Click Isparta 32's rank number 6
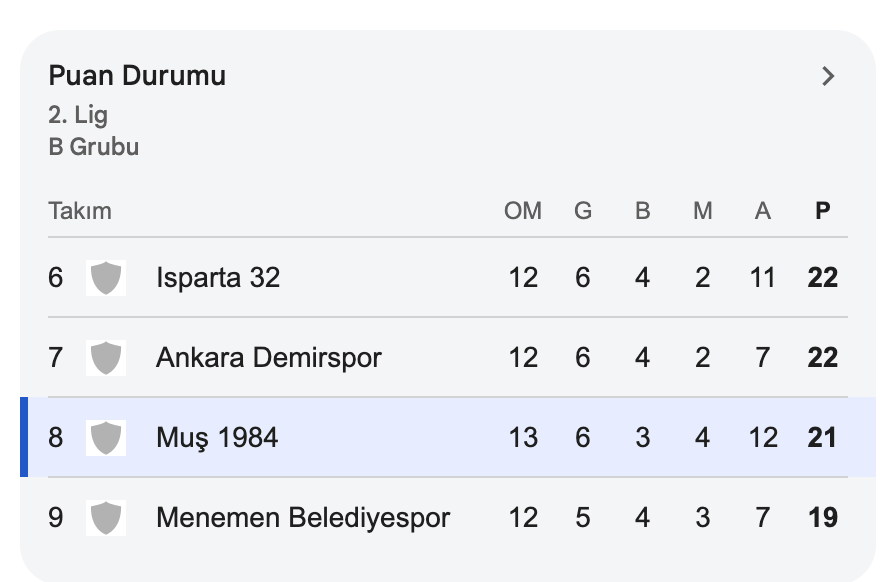 (x=56, y=278)
